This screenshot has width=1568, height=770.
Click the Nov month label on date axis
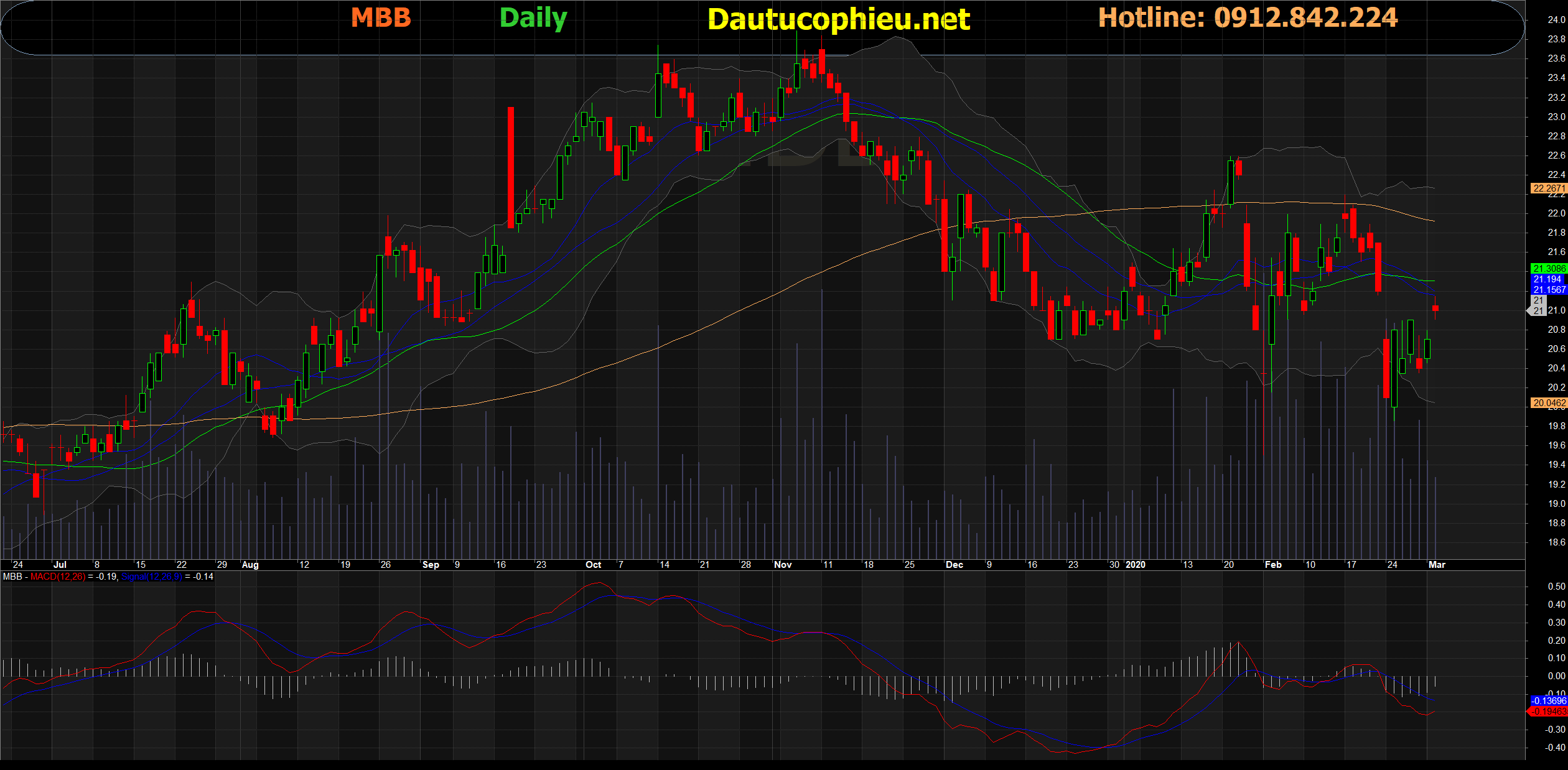point(782,565)
